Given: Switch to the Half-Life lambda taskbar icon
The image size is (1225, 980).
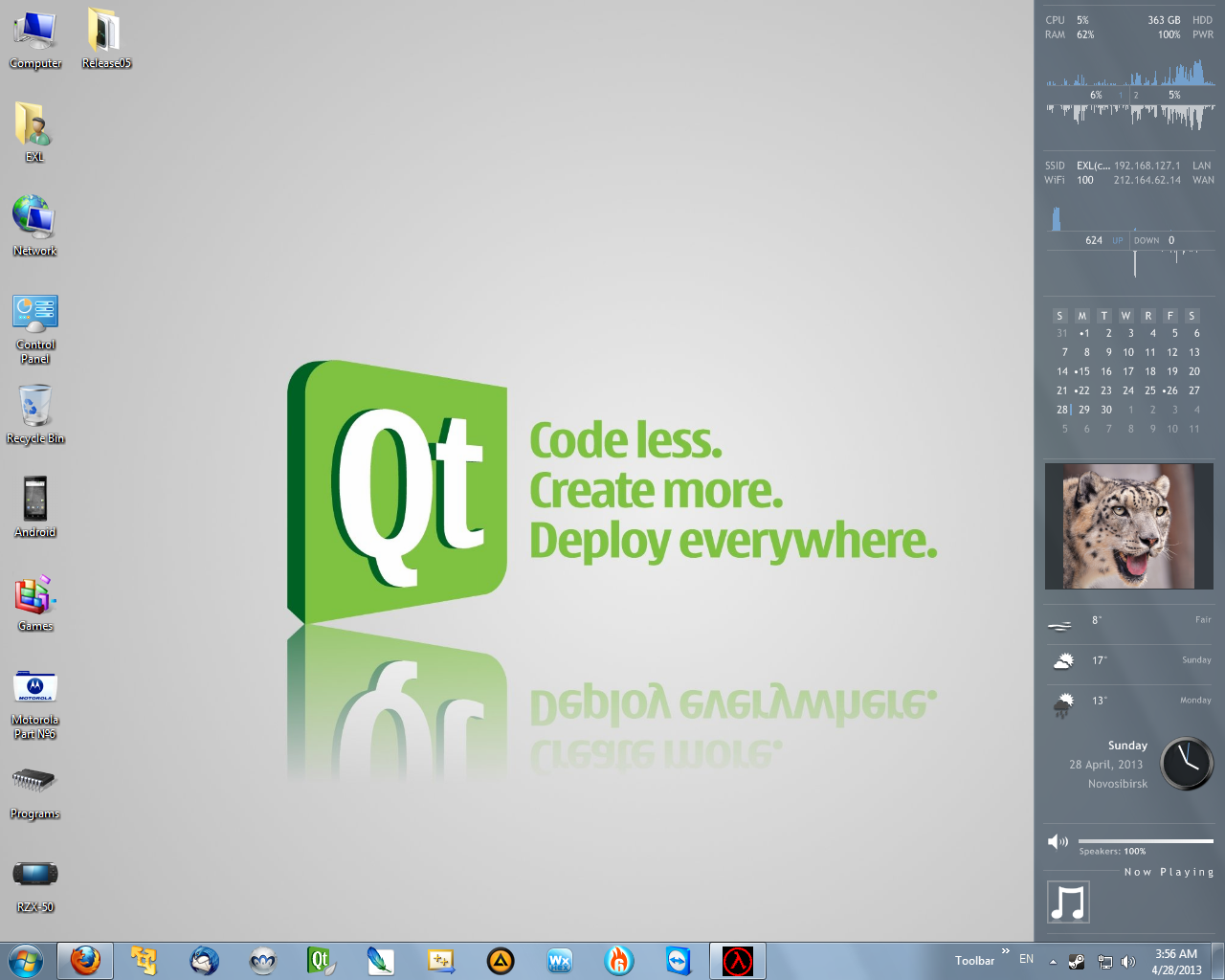Looking at the screenshot, I should pyautogui.click(x=738, y=961).
